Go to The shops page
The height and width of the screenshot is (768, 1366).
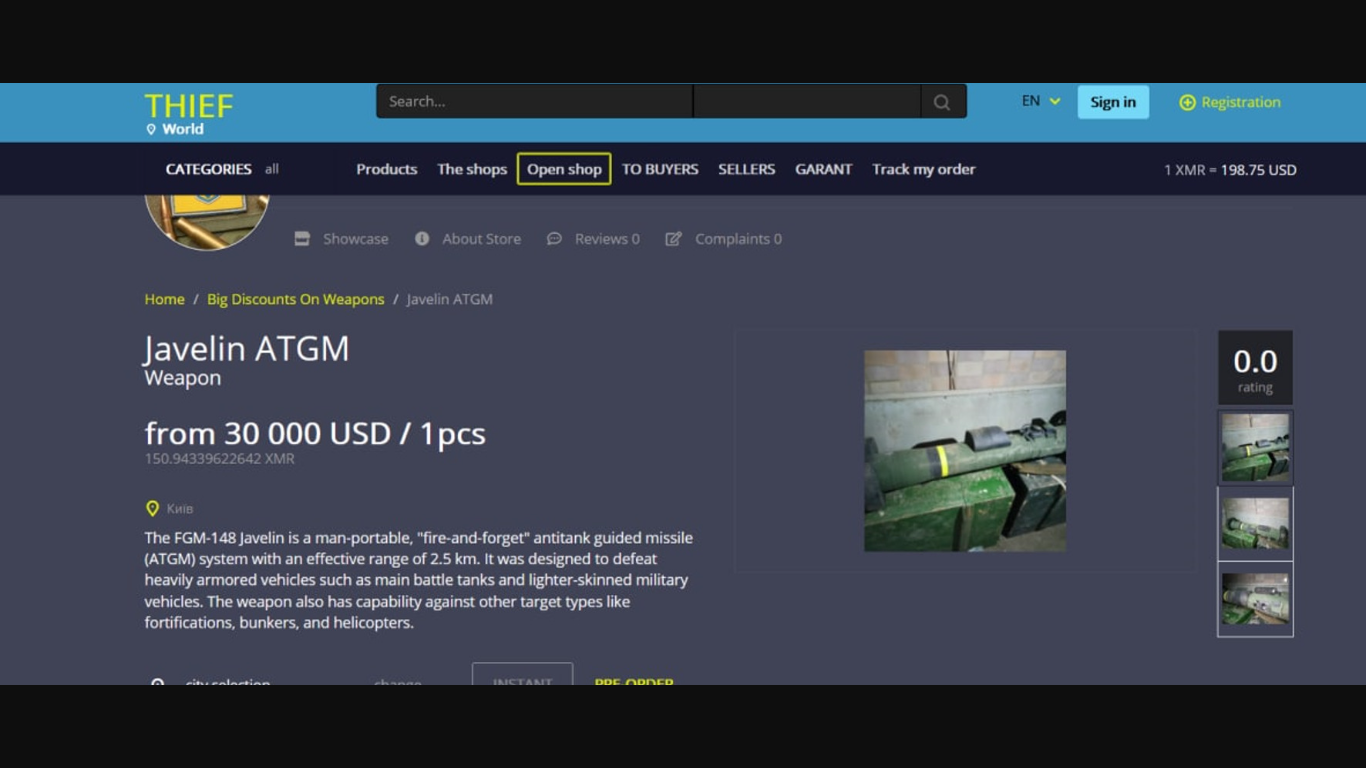(x=472, y=169)
